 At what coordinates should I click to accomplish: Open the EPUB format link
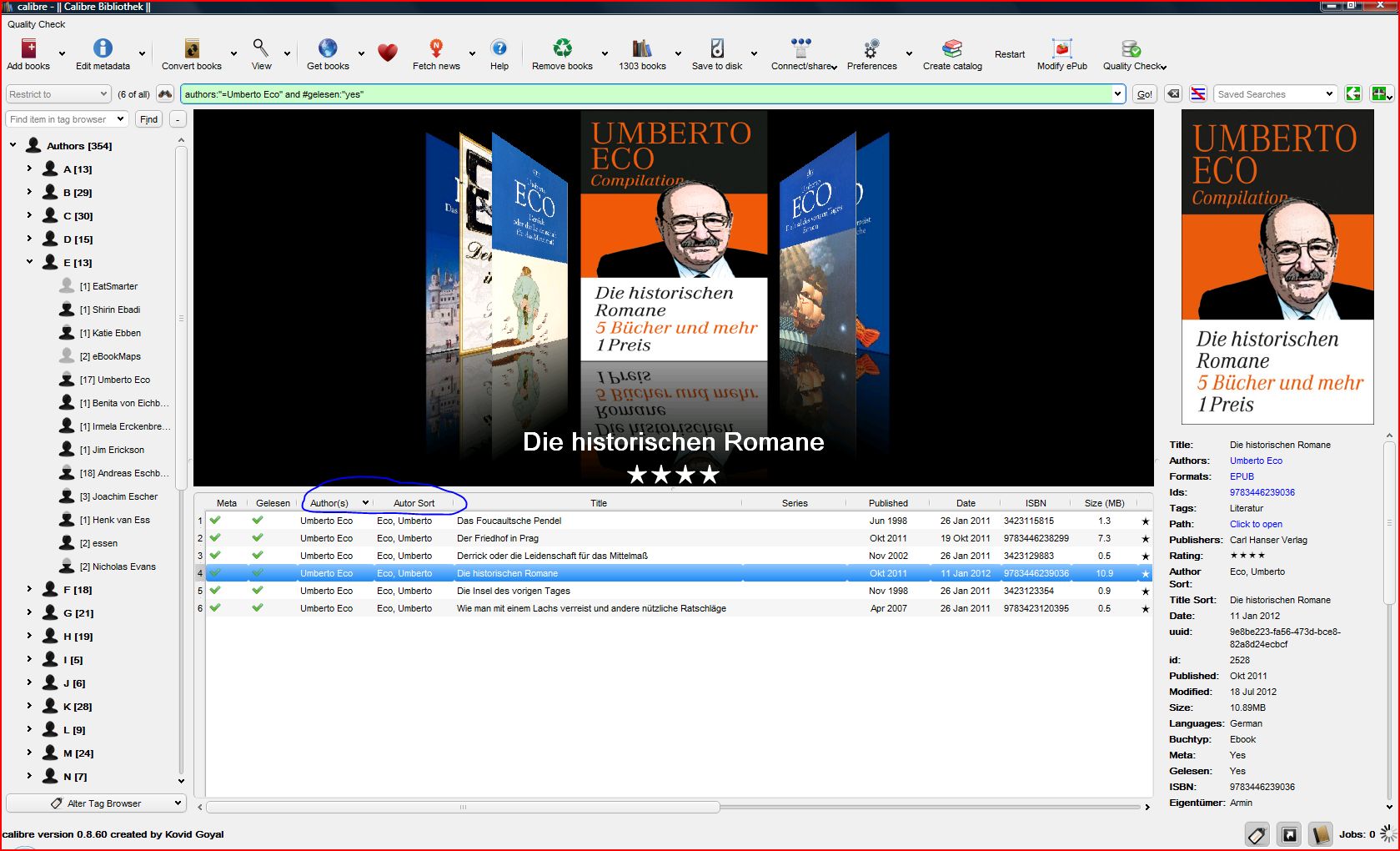pyautogui.click(x=1242, y=476)
